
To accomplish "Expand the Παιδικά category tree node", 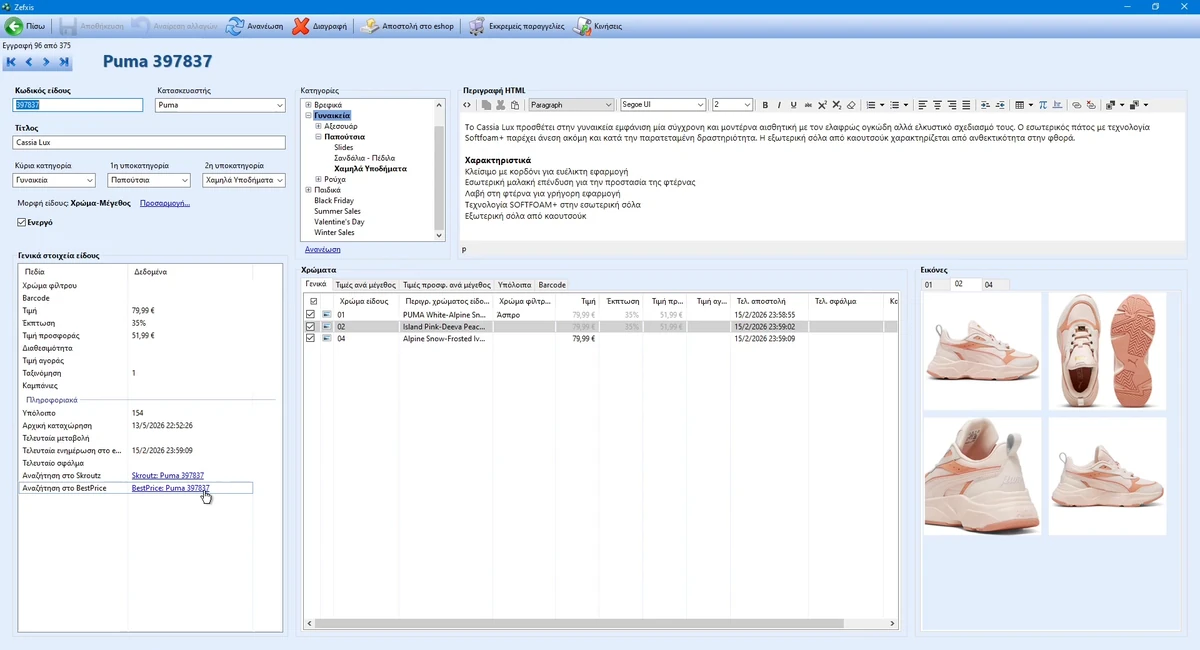I will pyautogui.click(x=309, y=190).
